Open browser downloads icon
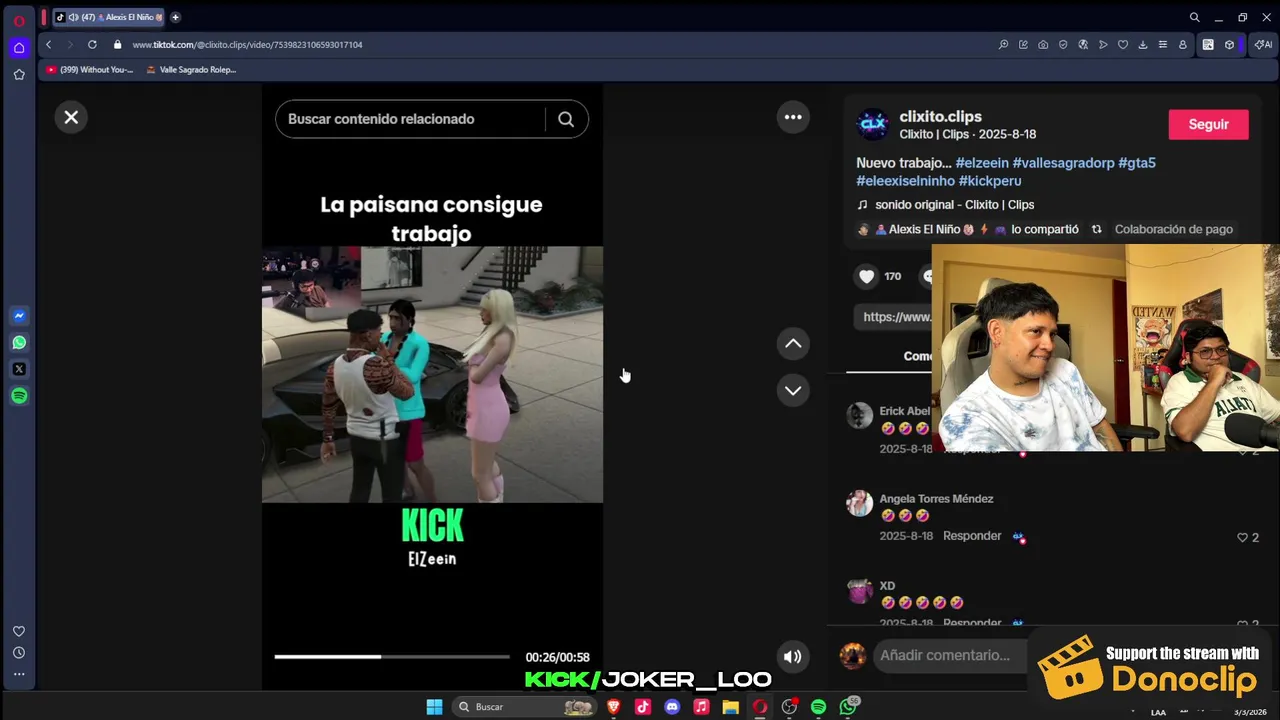 [1143, 44]
